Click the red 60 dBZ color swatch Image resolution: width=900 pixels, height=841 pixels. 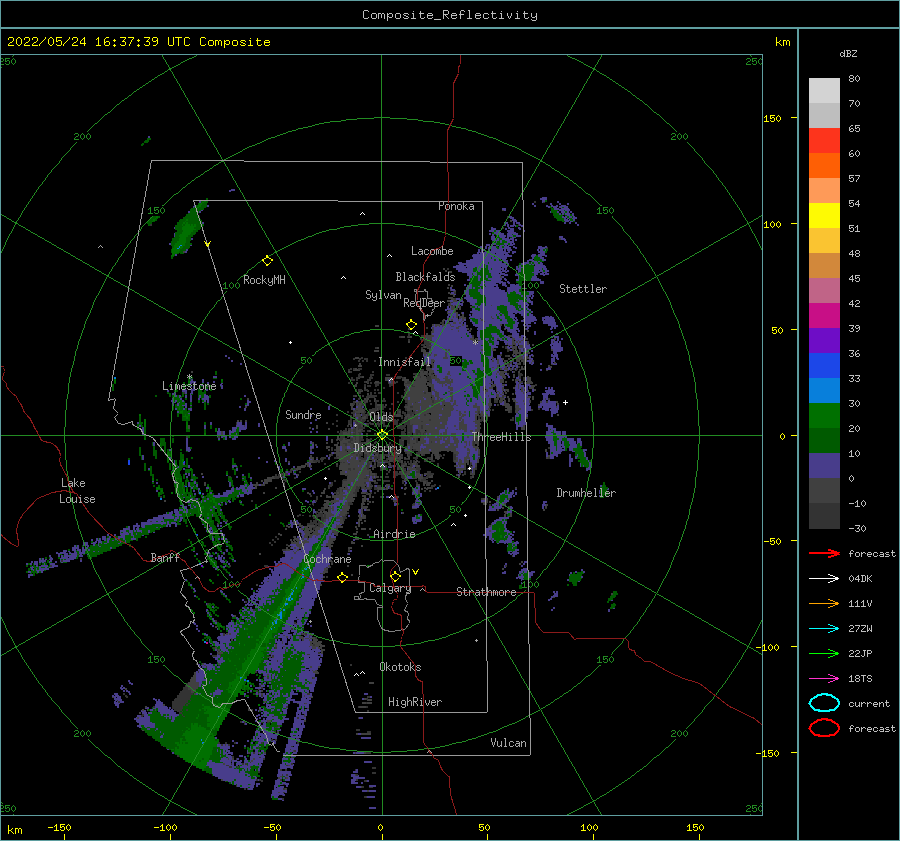click(x=824, y=141)
